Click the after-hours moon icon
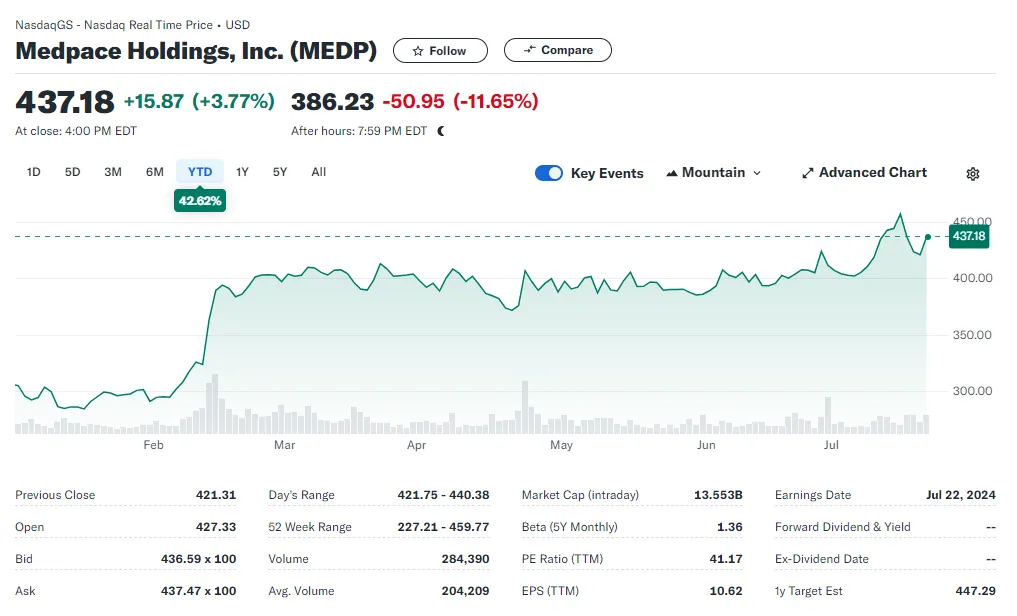The image size is (1017, 616). [x=441, y=131]
